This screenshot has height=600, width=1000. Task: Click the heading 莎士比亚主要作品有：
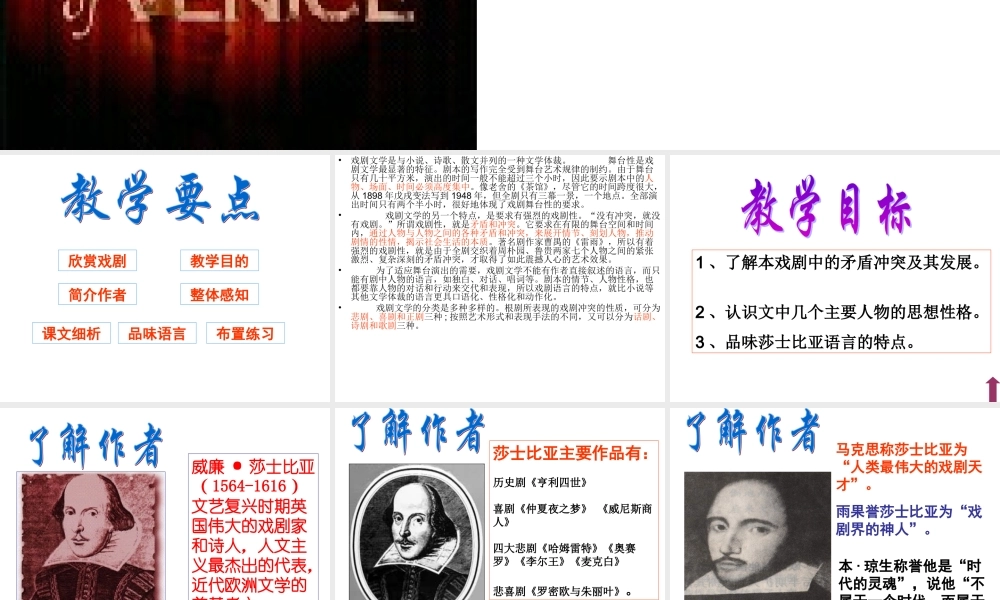pos(571,453)
